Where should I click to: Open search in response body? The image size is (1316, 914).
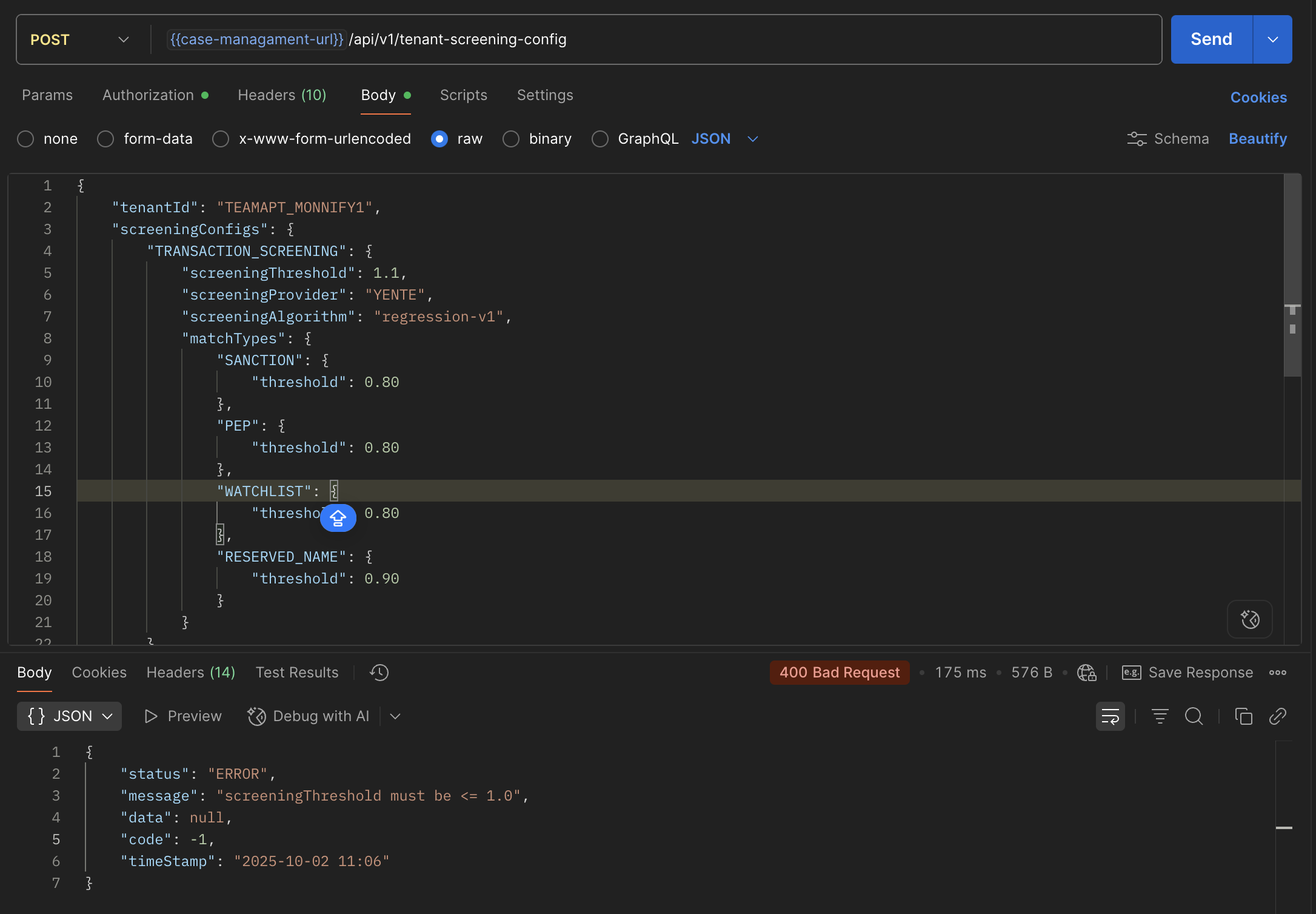[x=1194, y=716]
